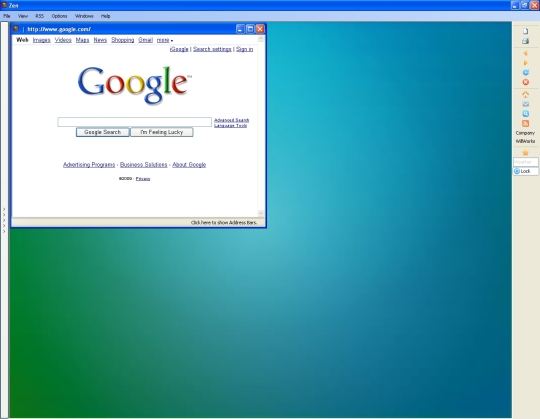Image resolution: width=540 pixels, height=419 pixels.
Task: Open the Privacy link
Action: (143, 179)
